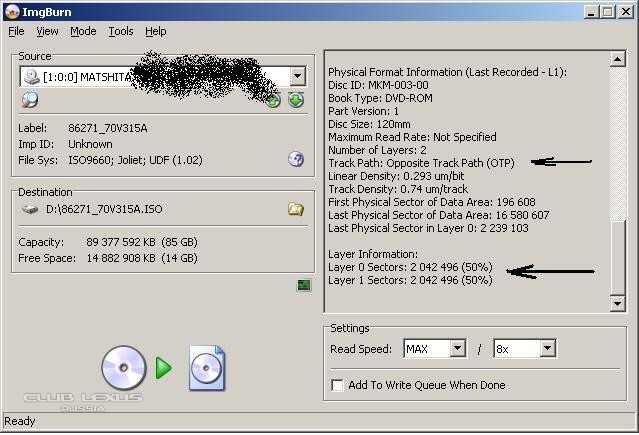Open the File menu
The height and width of the screenshot is (435, 639).
coord(16,31)
